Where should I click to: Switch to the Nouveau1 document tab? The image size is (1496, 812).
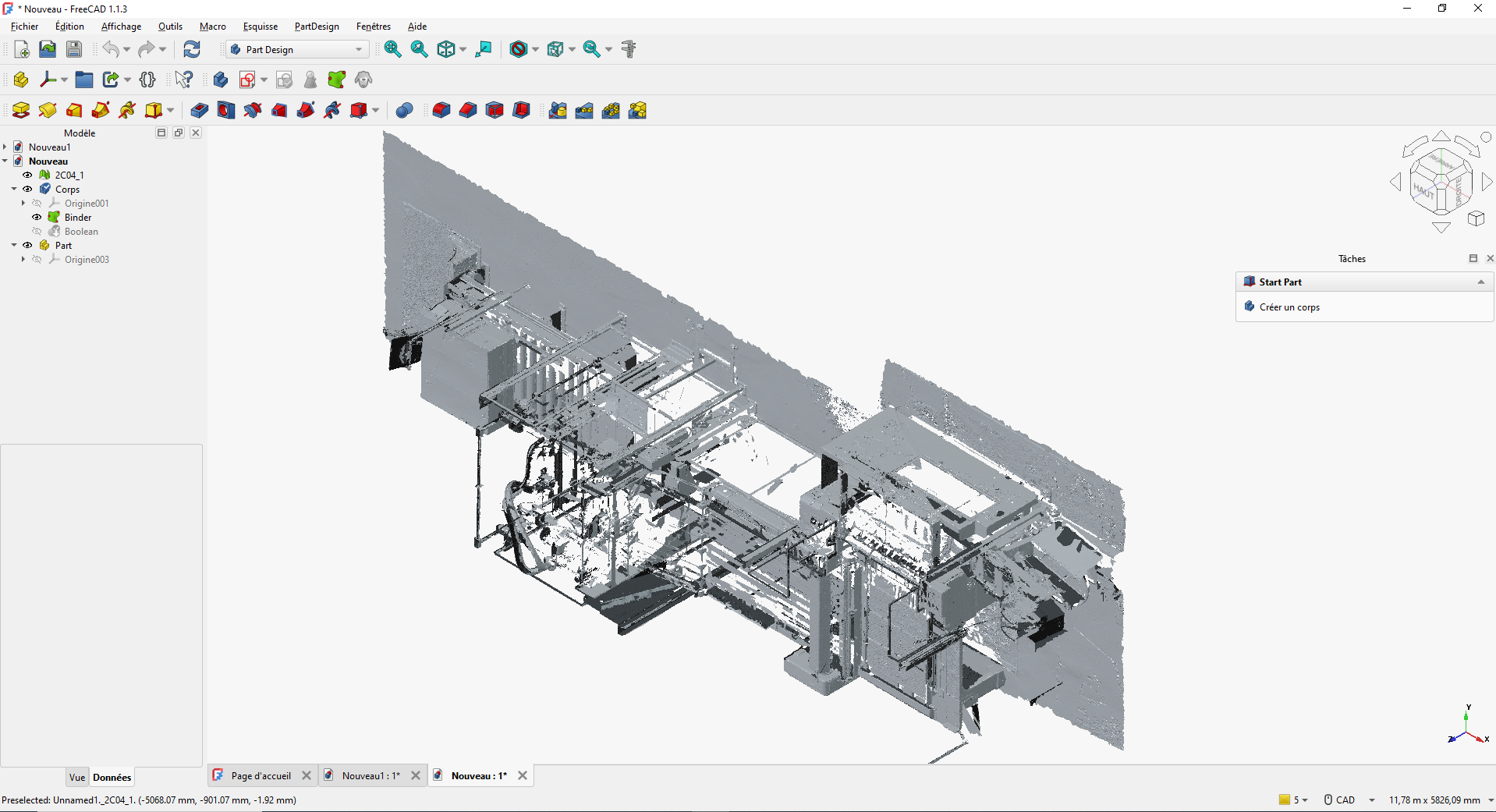pyautogui.click(x=370, y=775)
